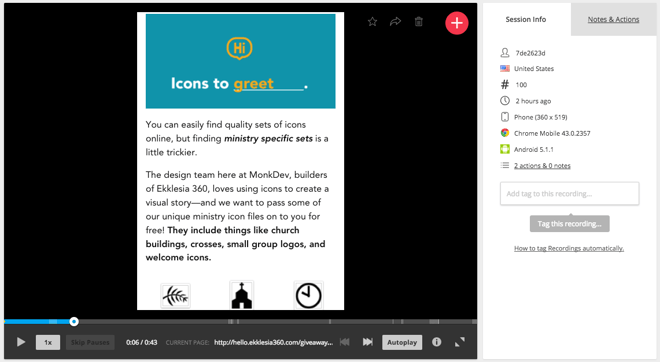Click the user ID 7de2623d
Screen dimensions: 660x362
530,53
